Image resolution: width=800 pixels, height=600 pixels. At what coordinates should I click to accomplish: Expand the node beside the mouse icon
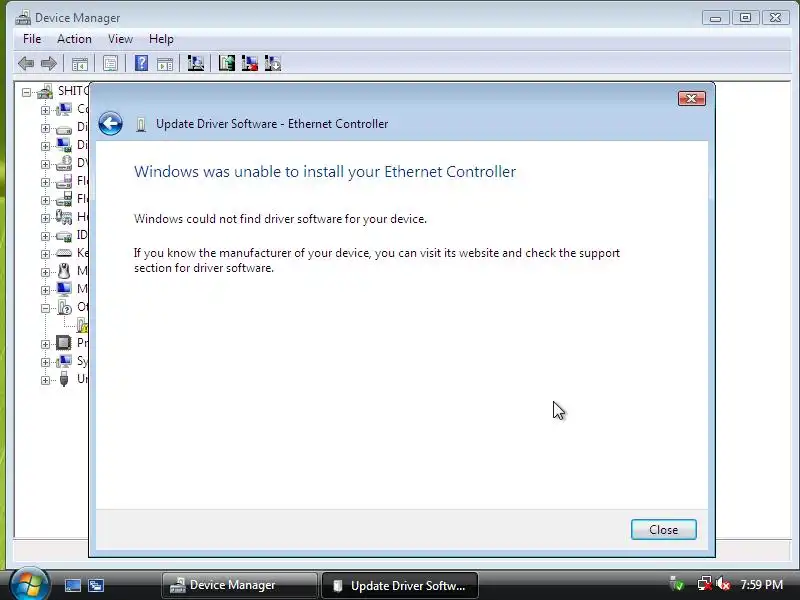(x=45, y=272)
